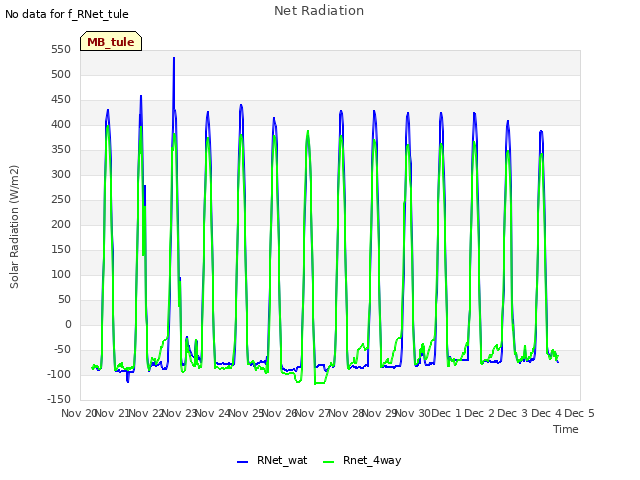Click the 550 y-axis tick label
The height and width of the screenshot is (480, 640).
point(61,50)
